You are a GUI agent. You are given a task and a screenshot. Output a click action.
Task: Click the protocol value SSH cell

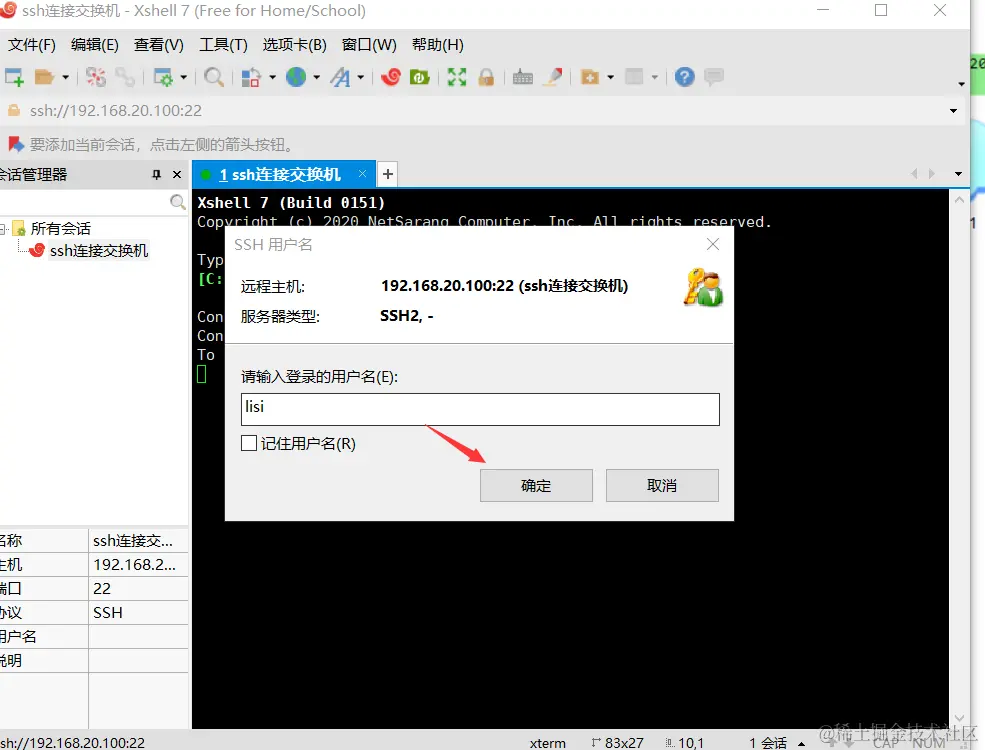pos(138,612)
